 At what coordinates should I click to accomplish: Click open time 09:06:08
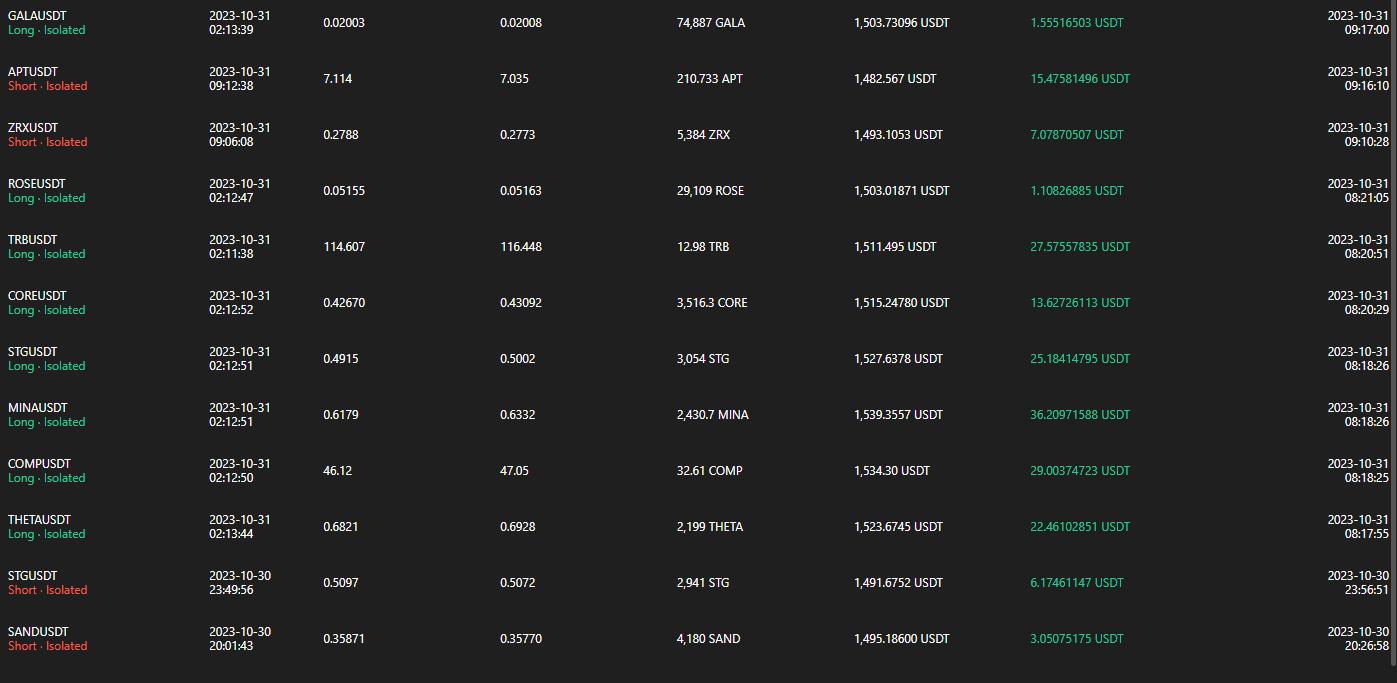231,141
